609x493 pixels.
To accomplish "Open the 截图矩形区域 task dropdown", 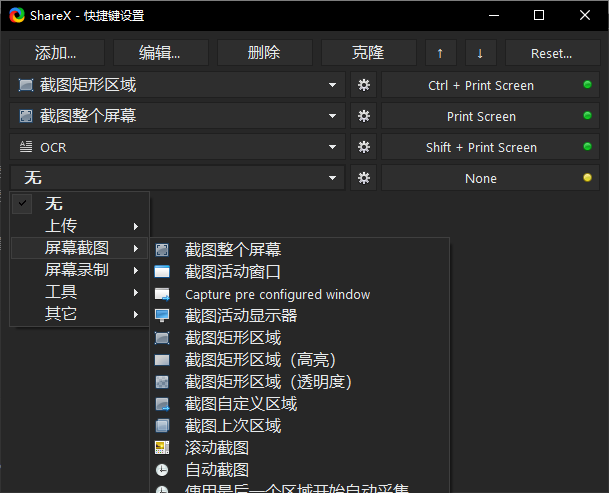I will click(x=177, y=85).
